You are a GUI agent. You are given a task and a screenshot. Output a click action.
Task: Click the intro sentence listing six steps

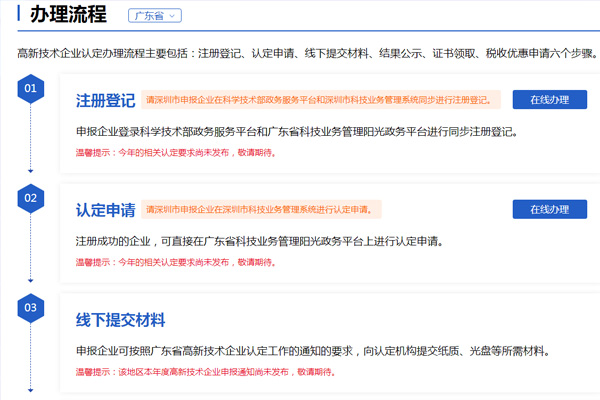[x=307, y=53]
